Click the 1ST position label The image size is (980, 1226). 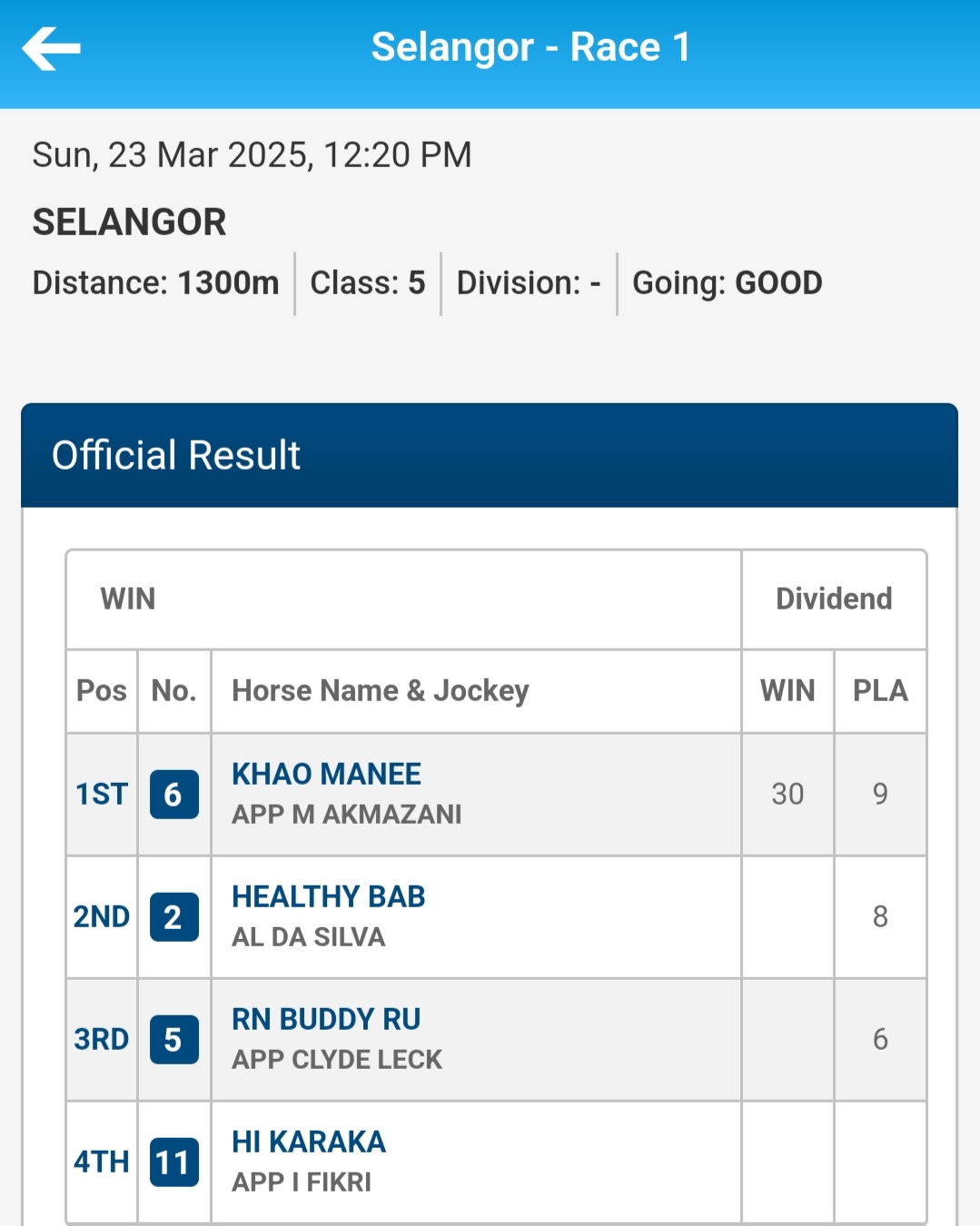coord(102,795)
